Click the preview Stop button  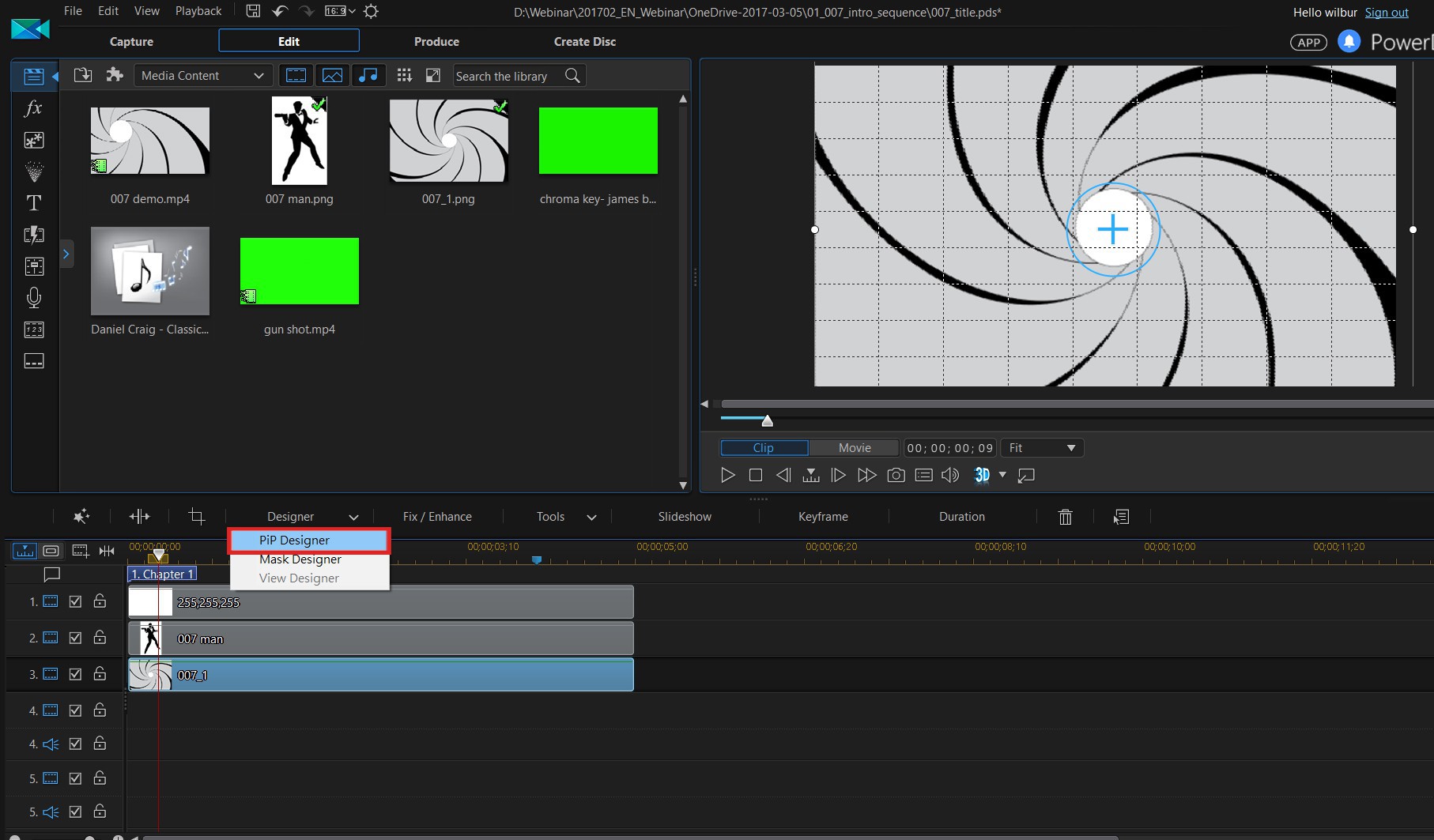tap(756, 475)
